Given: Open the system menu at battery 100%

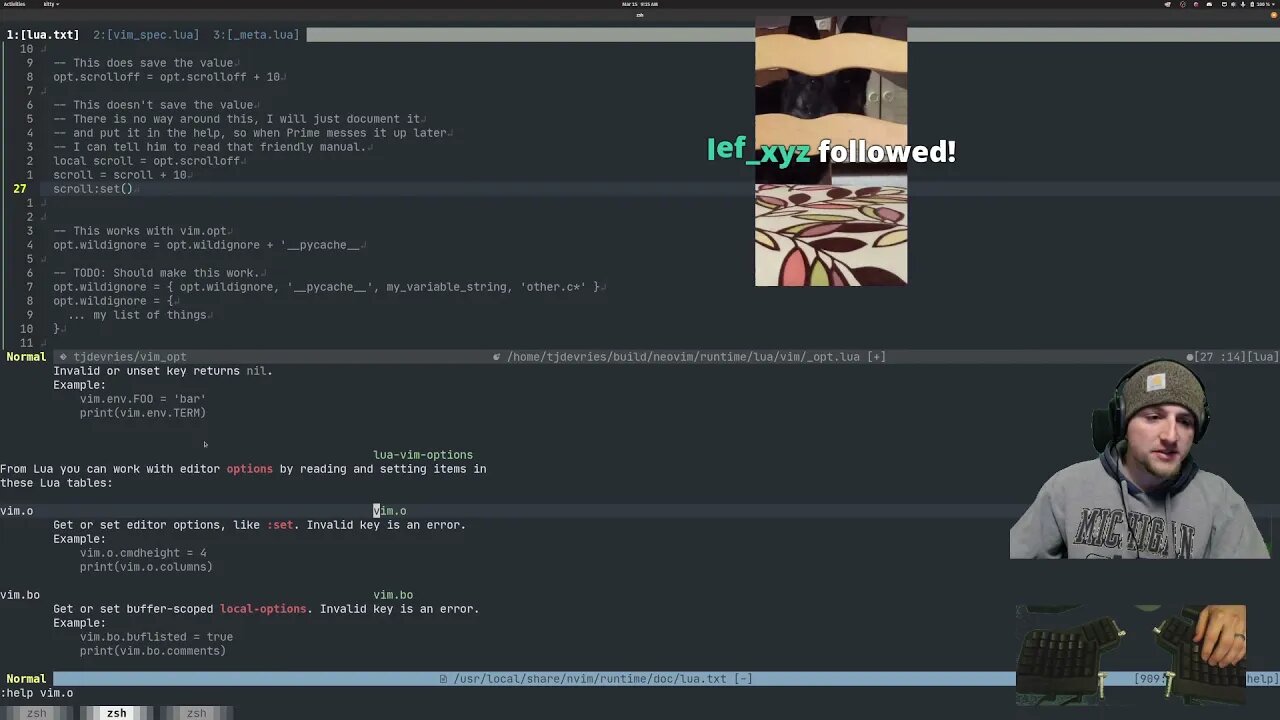Looking at the screenshot, I should pyautogui.click(x=1263, y=4).
